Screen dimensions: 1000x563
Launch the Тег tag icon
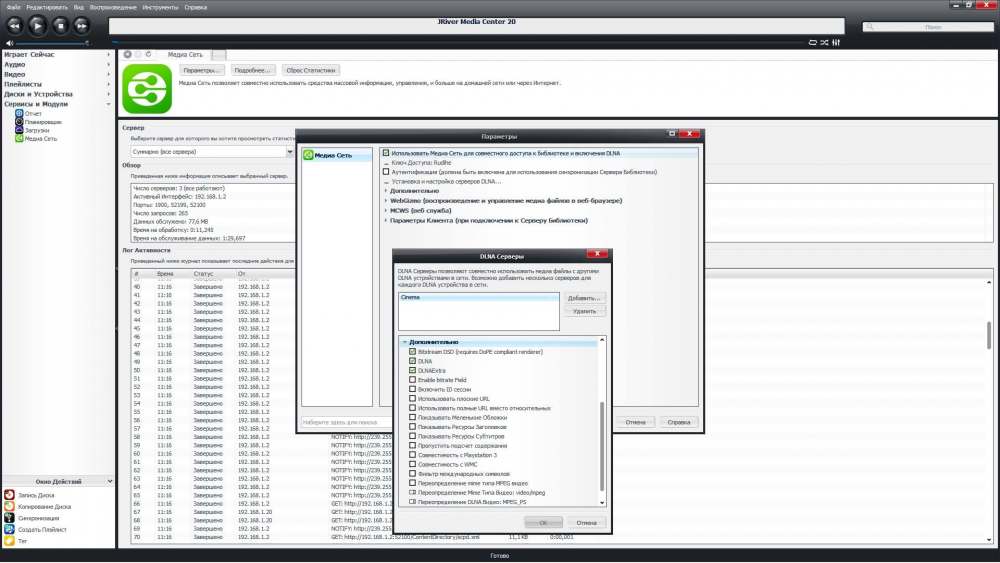click(x=9, y=541)
